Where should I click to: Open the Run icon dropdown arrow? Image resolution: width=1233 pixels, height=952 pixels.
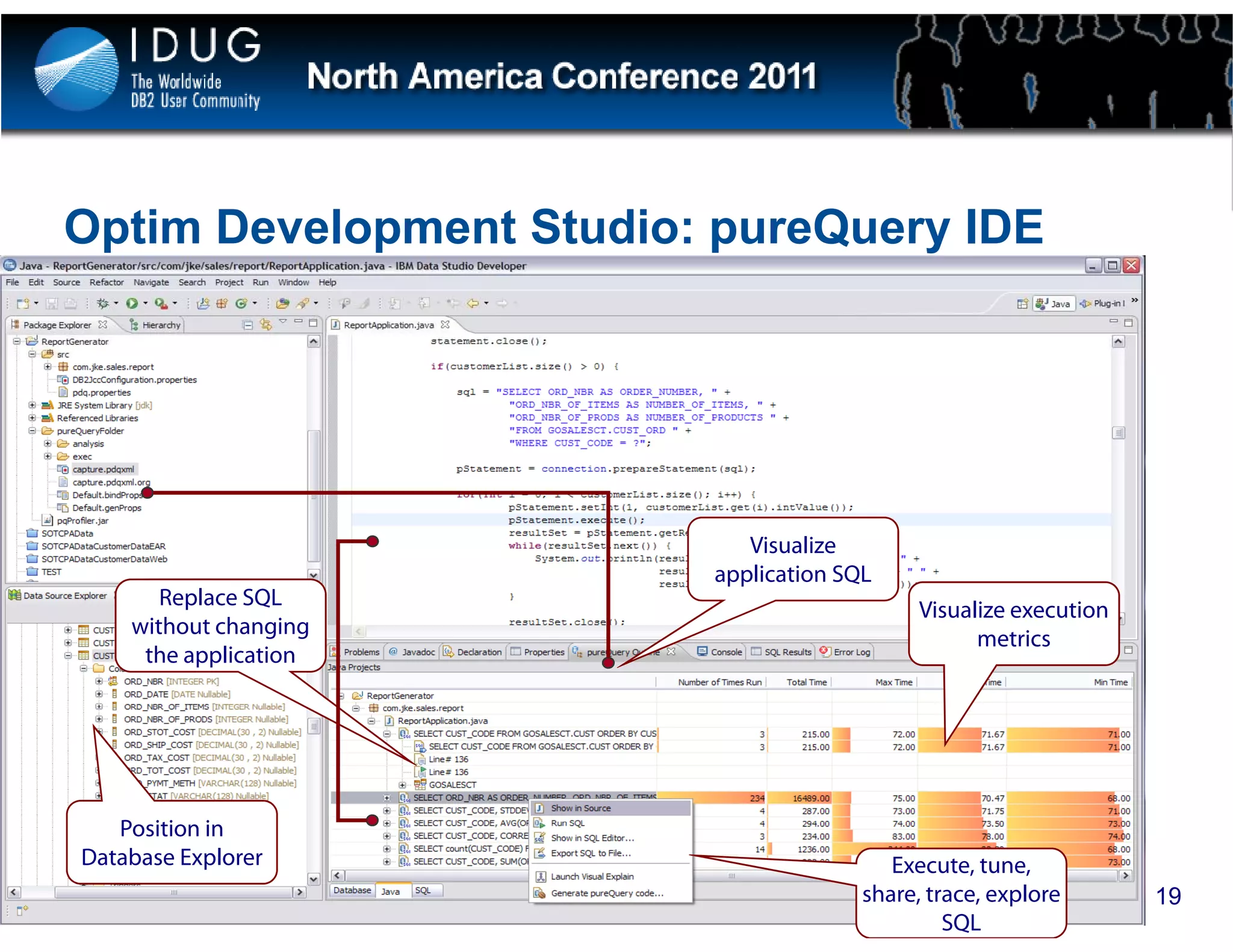[x=145, y=303]
